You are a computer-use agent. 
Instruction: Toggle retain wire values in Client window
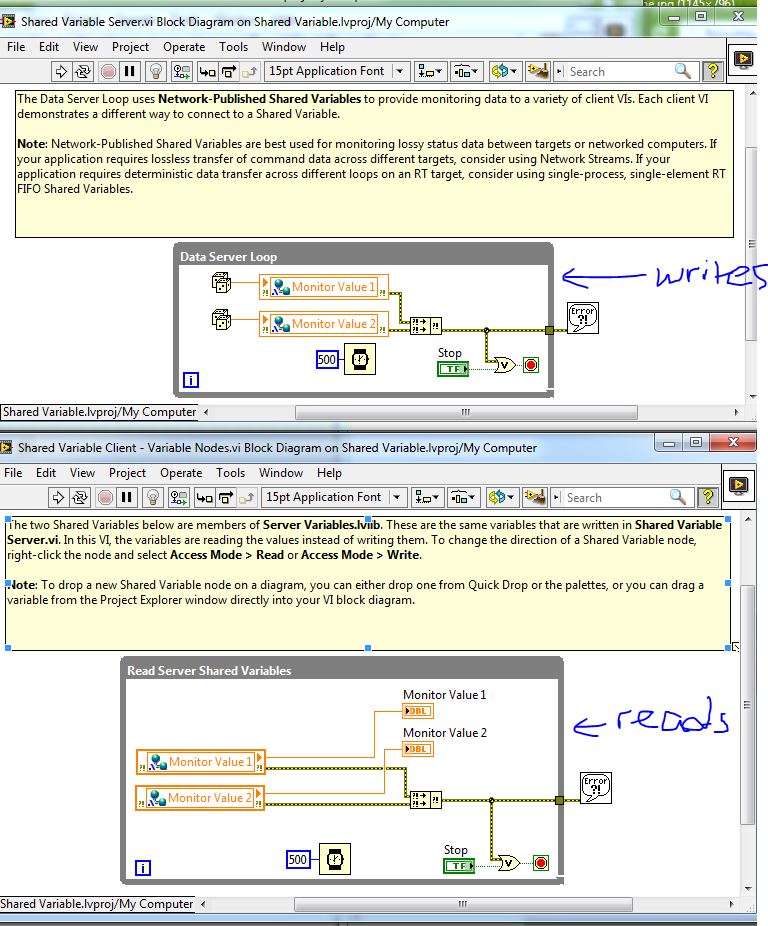coord(178,498)
